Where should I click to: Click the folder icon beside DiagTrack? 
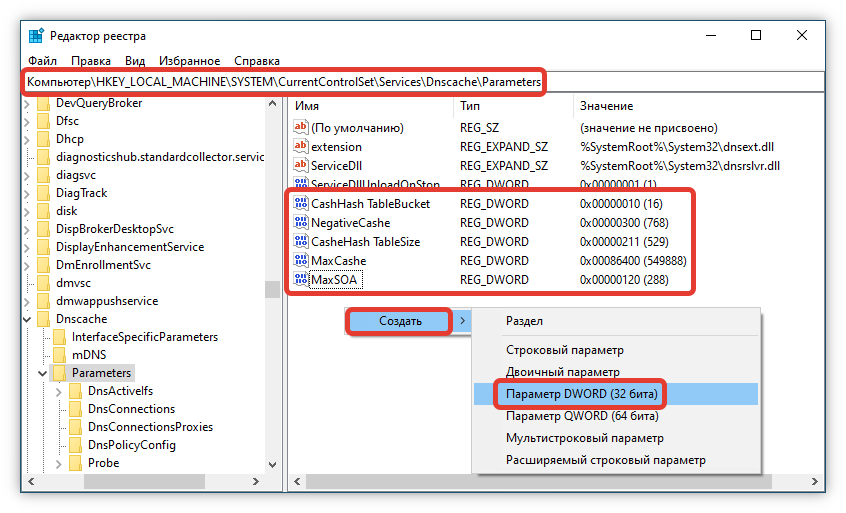point(43,193)
